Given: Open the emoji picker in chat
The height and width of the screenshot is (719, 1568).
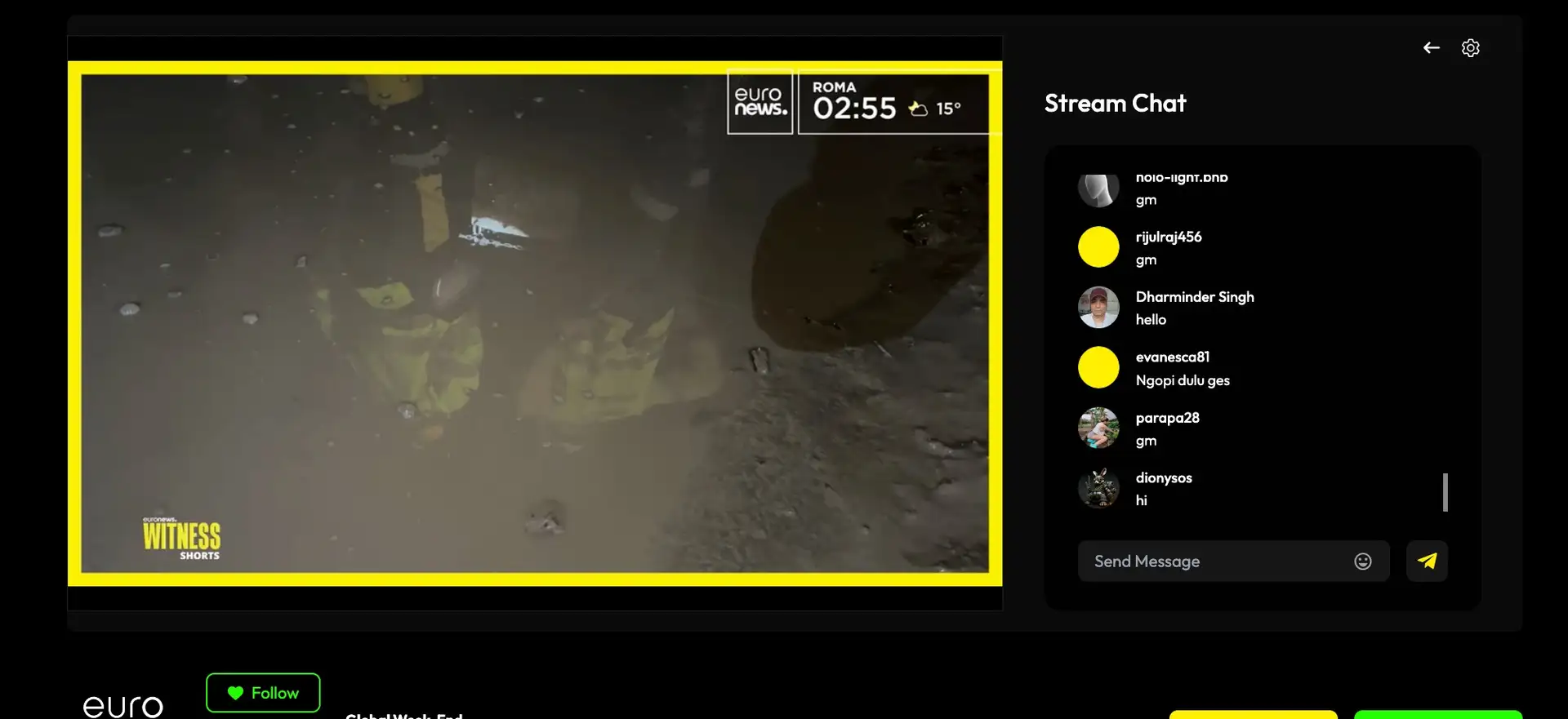Looking at the screenshot, I should point(1362,561).
